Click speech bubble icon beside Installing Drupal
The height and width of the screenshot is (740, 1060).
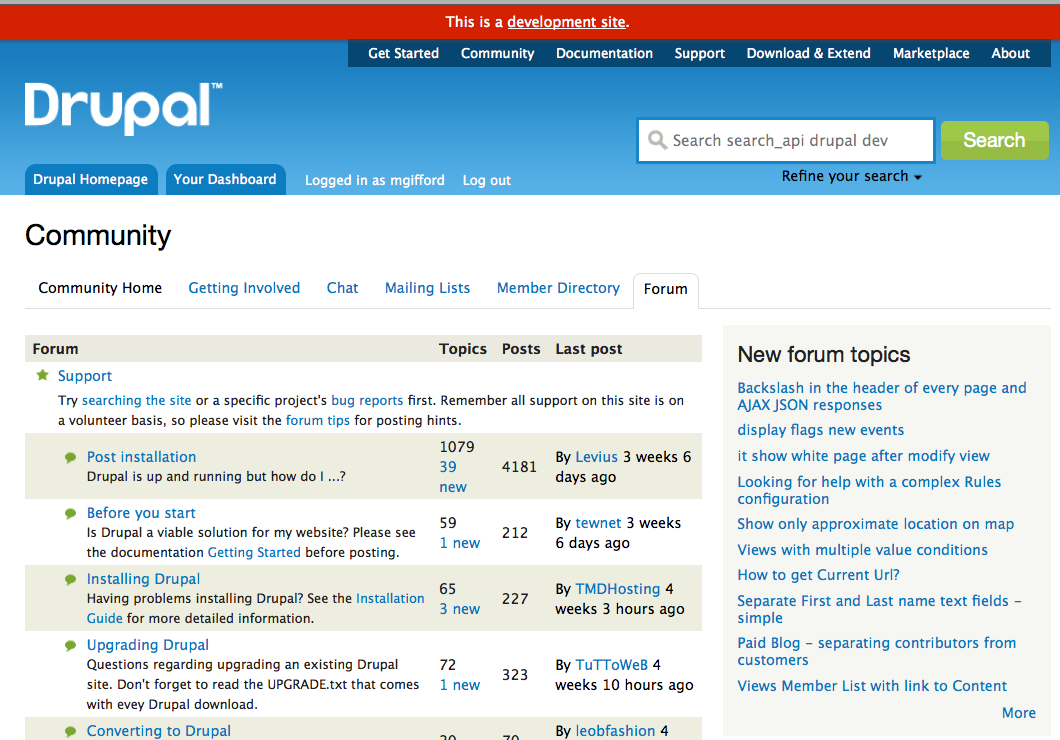pos(70,579)
